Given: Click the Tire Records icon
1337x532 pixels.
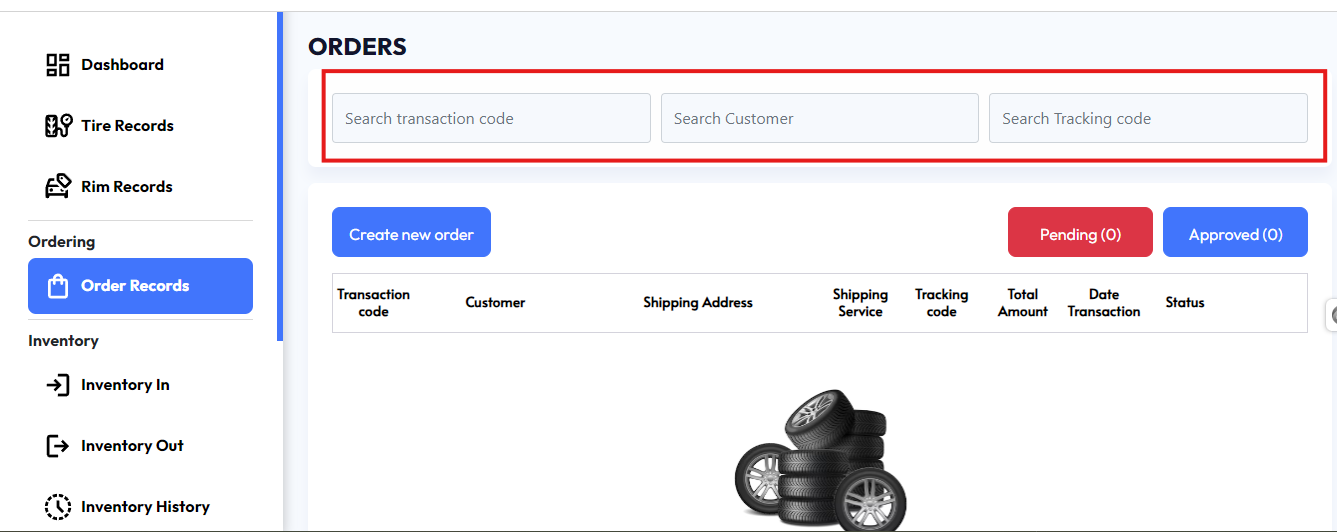Looking at the screenshot, I should (58, 126).
